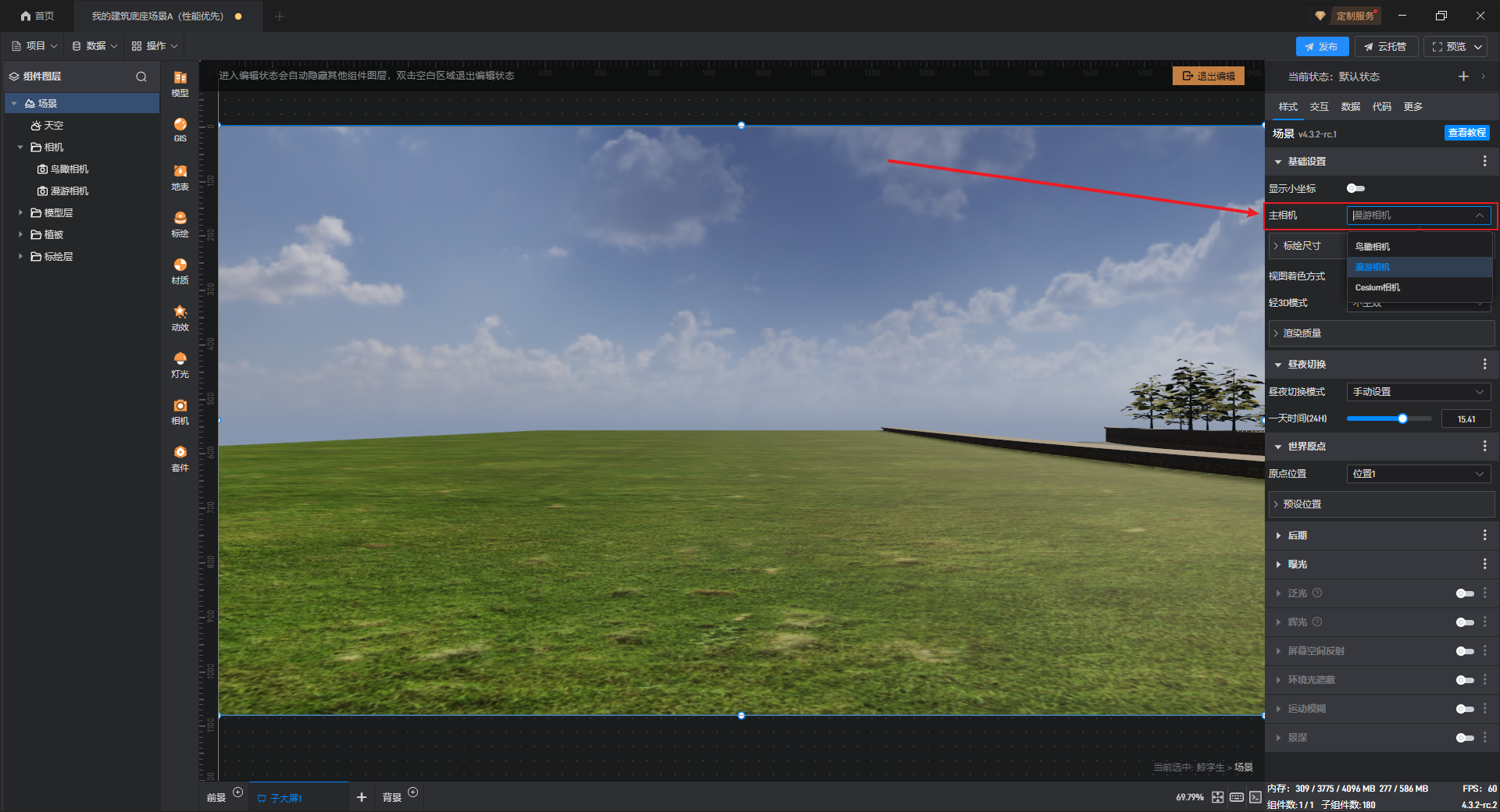Screen dimensions: 1500x812
Task: Select the 地表 (terrain) tool icon
Action: coord(180,176)
